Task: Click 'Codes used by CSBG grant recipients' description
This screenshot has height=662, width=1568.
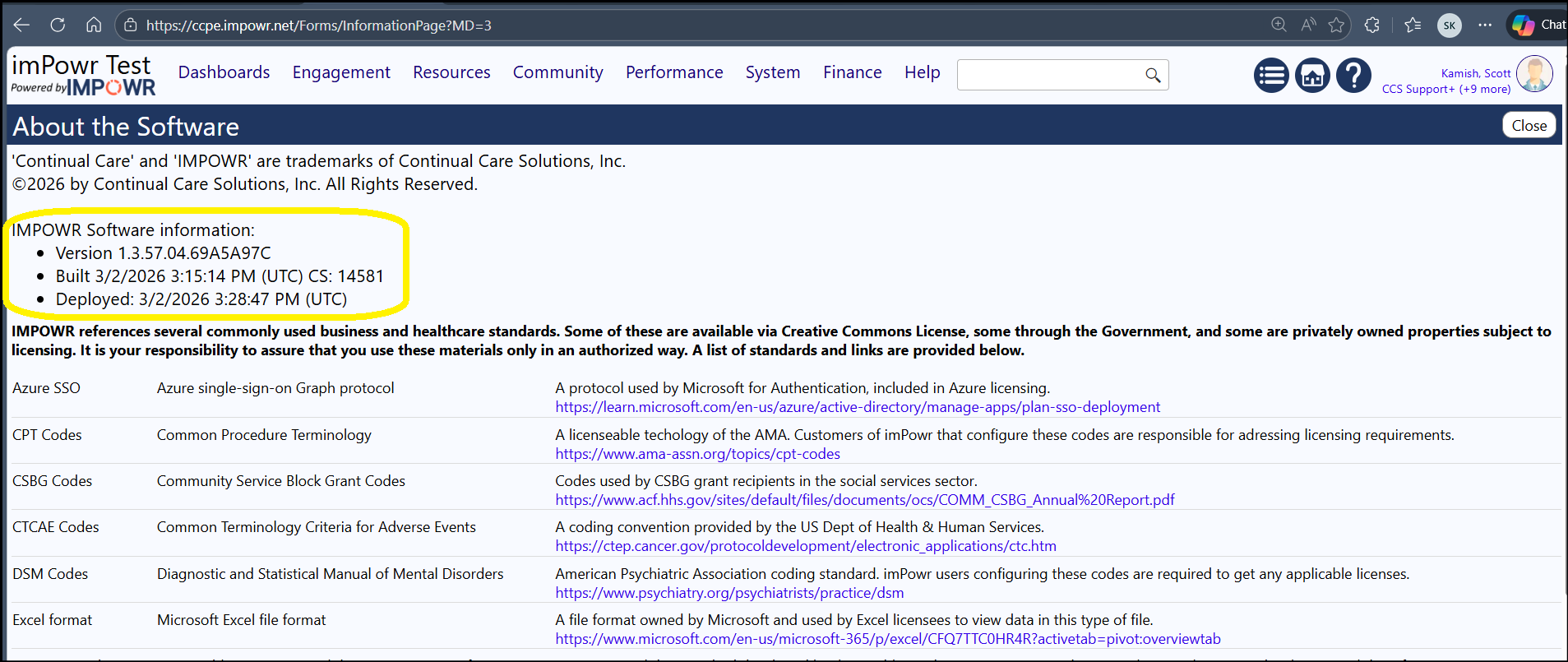Action: click(766, 481)
